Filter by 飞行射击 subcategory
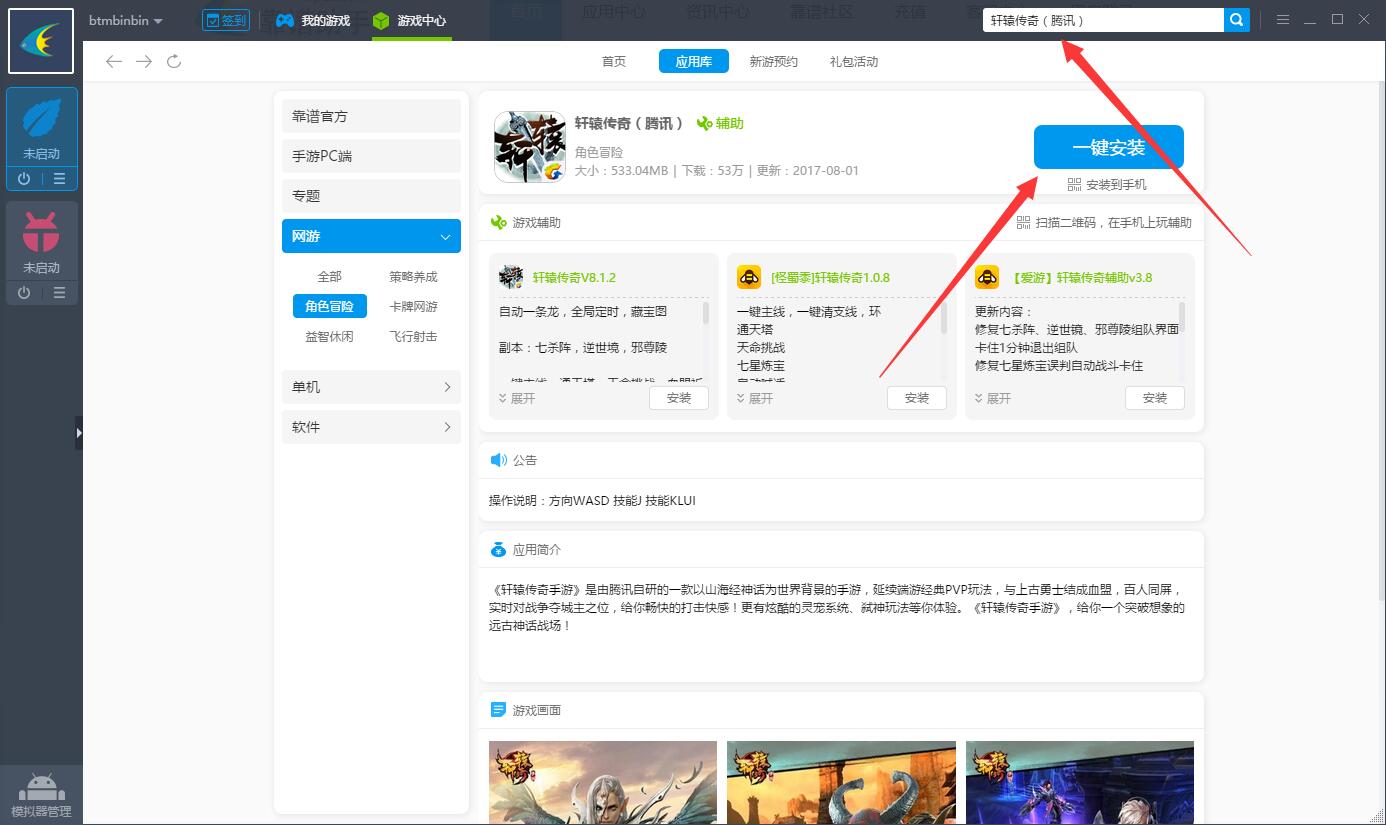This screenshot has width=1386, height=825. click(413, 337)
